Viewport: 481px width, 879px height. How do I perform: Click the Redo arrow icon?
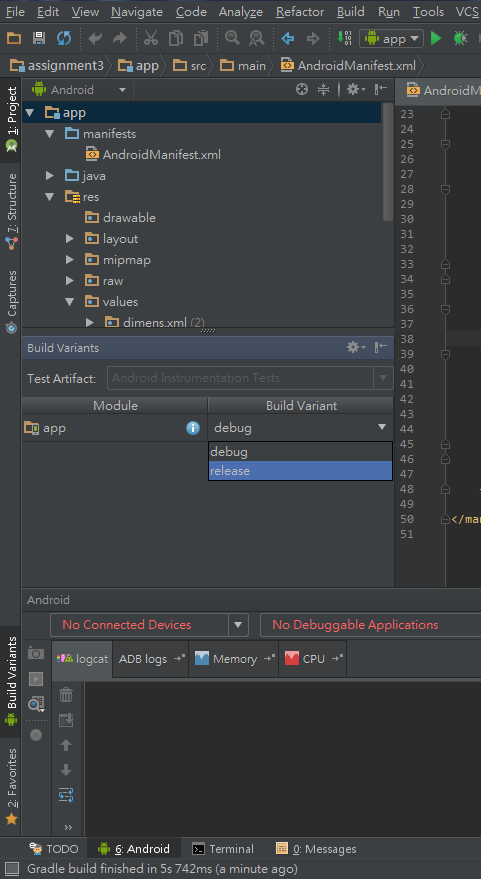[x=119, y=38]
